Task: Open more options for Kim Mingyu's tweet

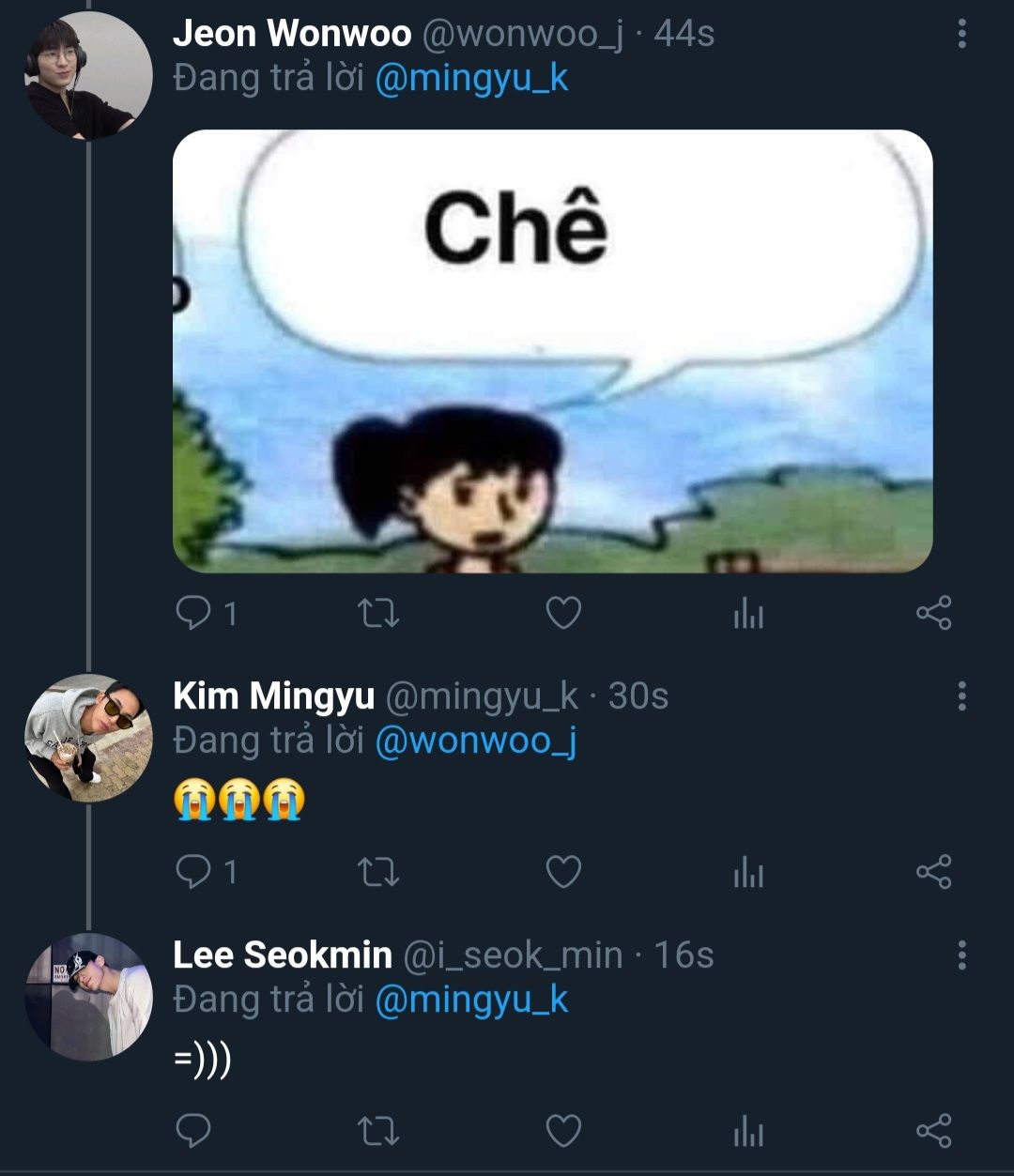Action: click(x=961, y=696)
